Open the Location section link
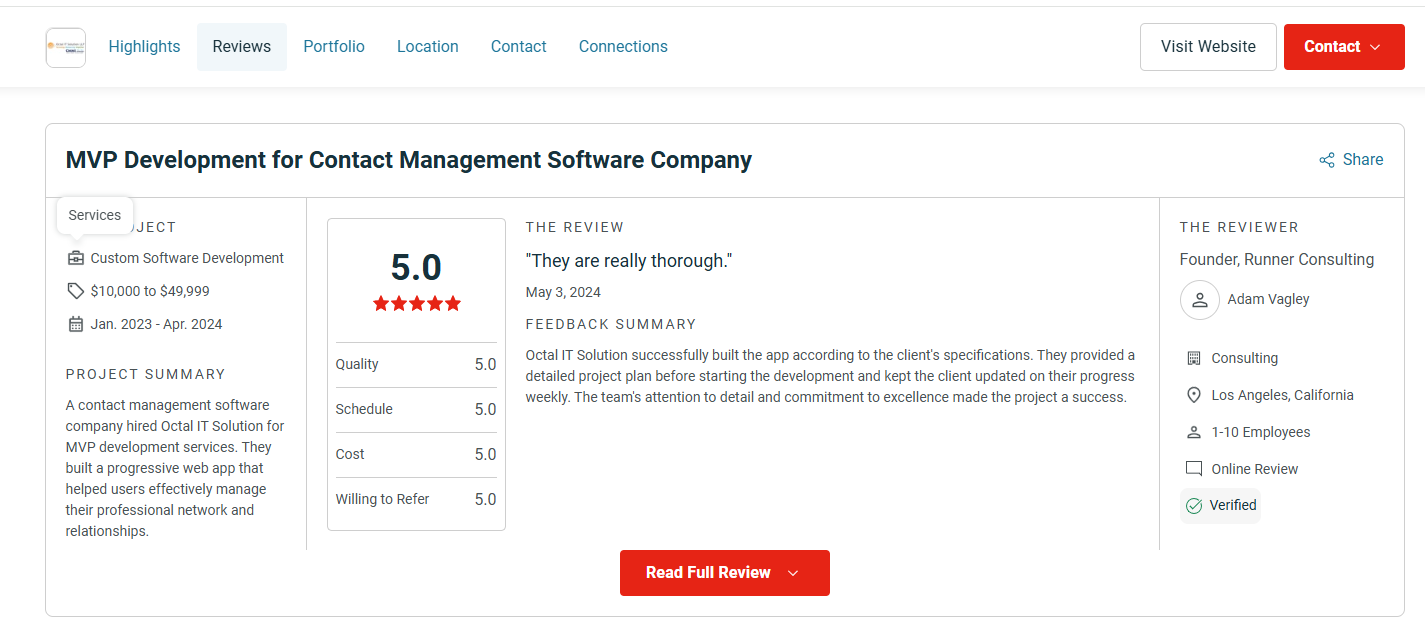 [427, 46]
